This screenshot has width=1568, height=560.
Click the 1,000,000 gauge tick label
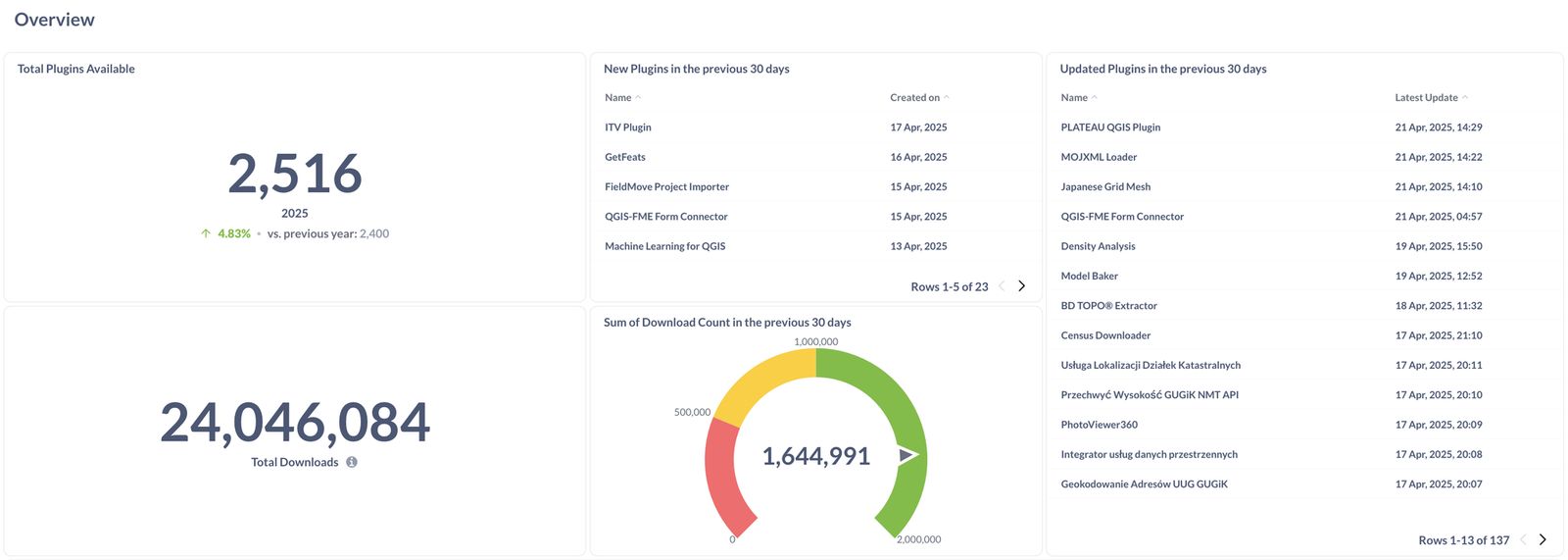coord(816,342)
